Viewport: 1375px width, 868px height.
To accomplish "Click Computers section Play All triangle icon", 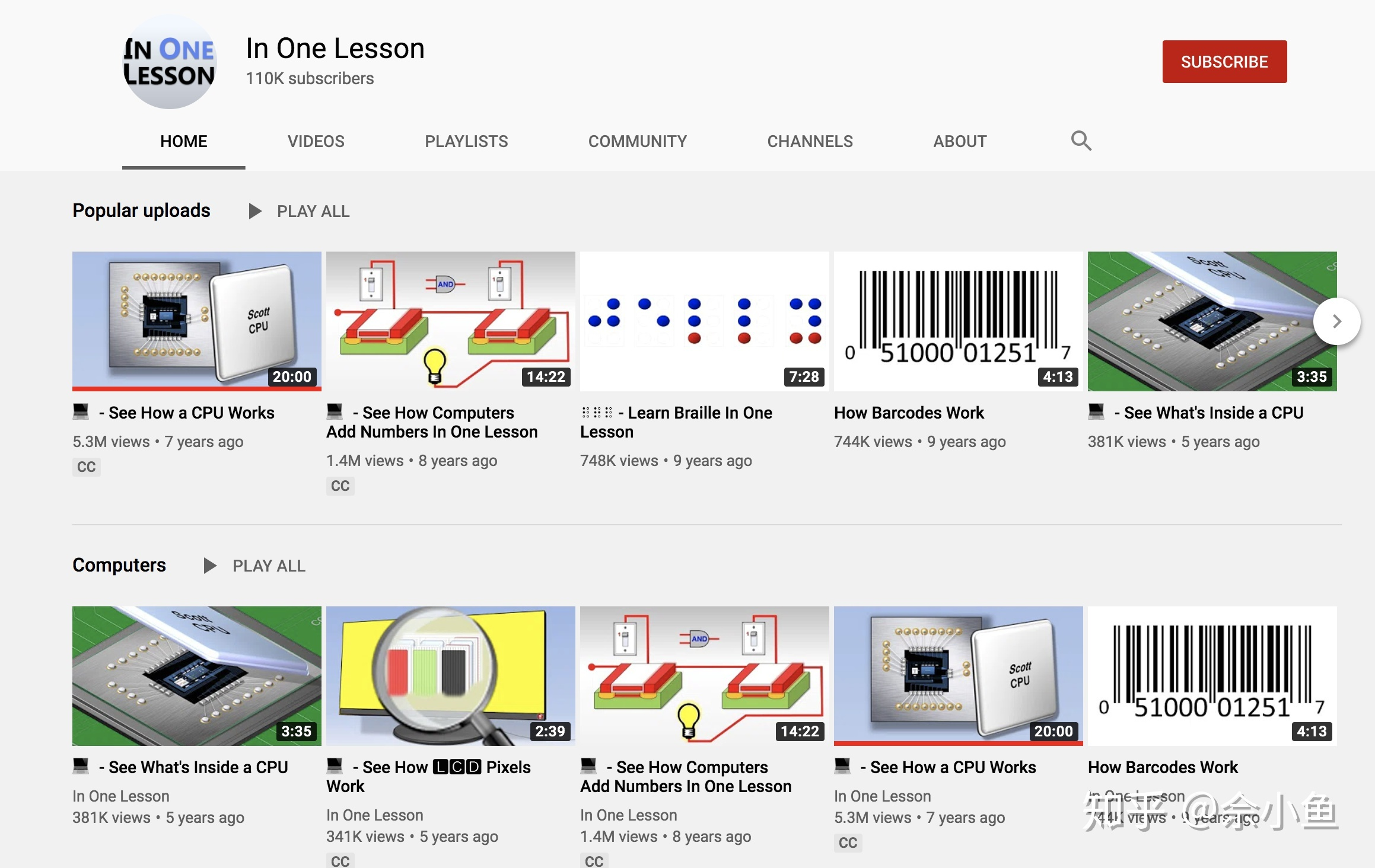I will point(210,566).
